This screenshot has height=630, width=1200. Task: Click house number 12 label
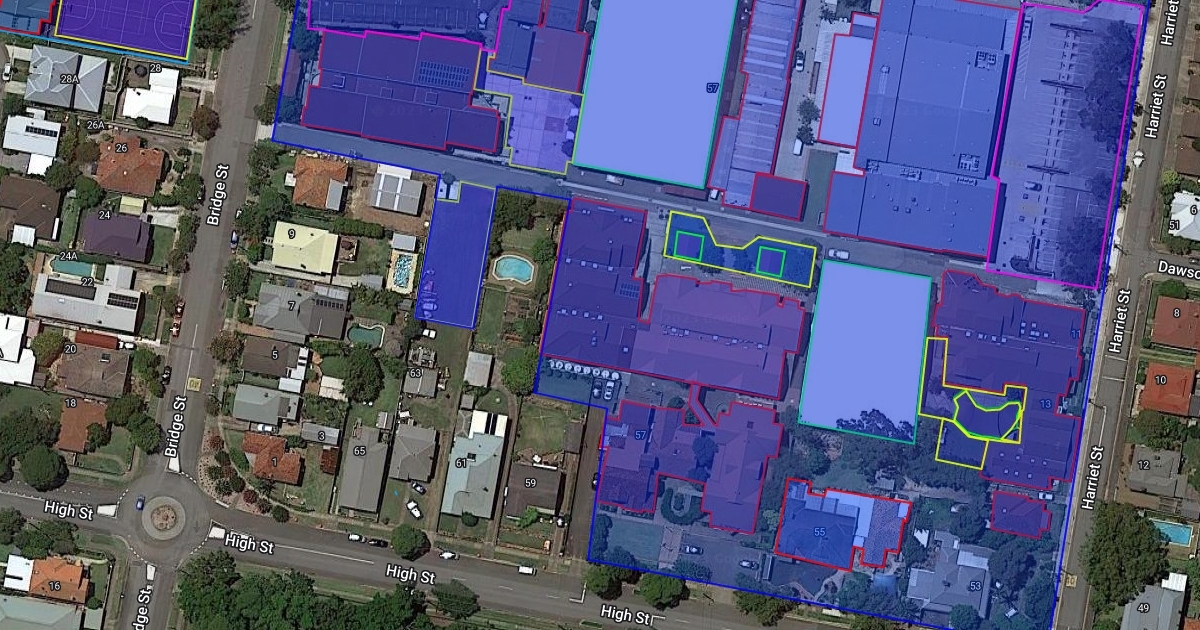tap(1143, 465)
